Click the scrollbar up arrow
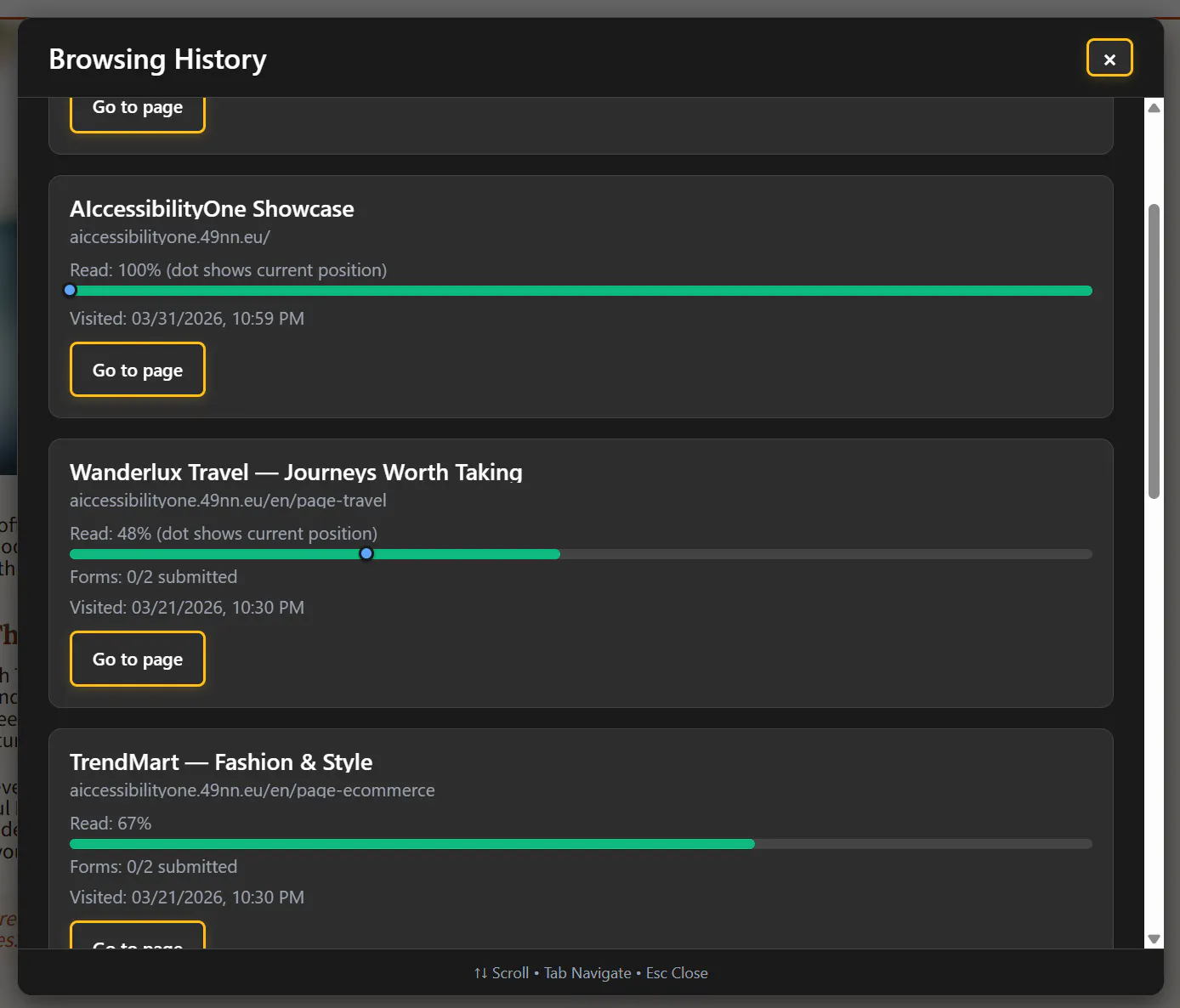This screenshot has width=1180, height=1008. tap(1154, 108)
